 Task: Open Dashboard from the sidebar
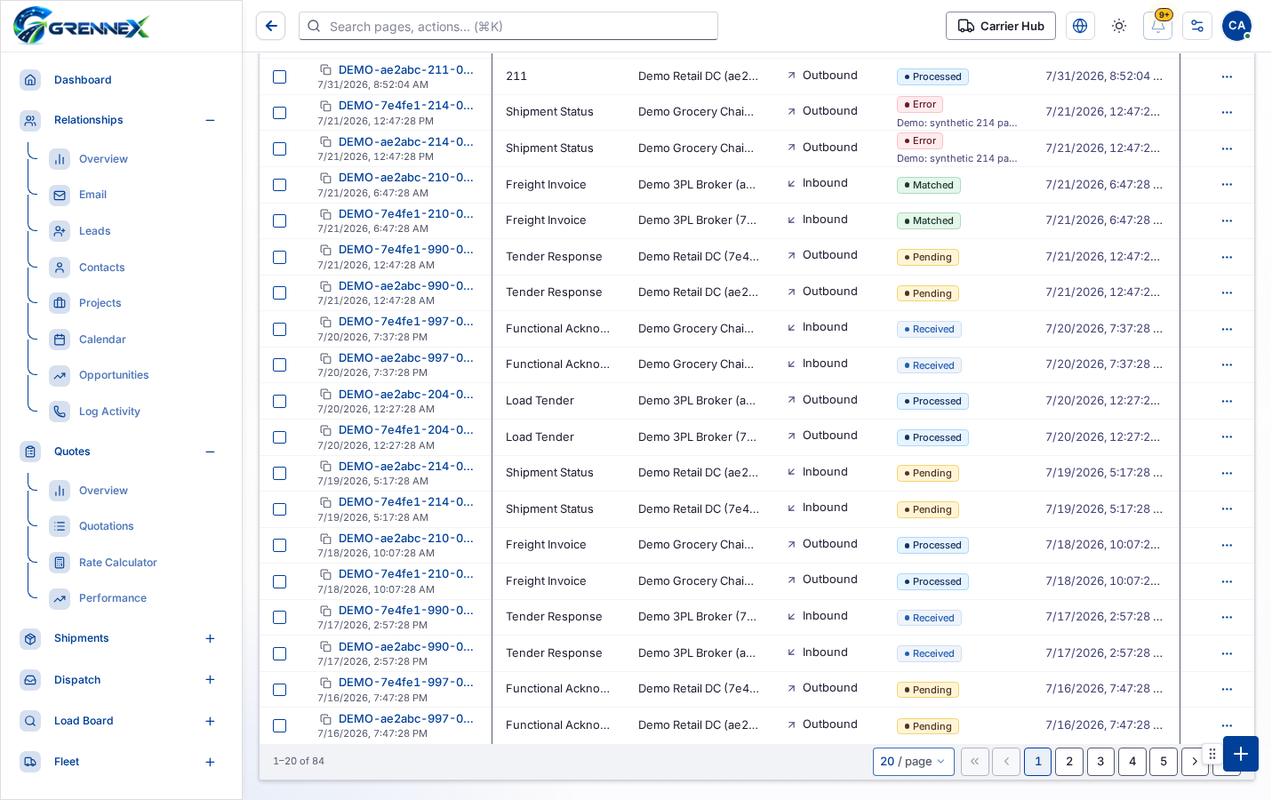click(83, 80)
